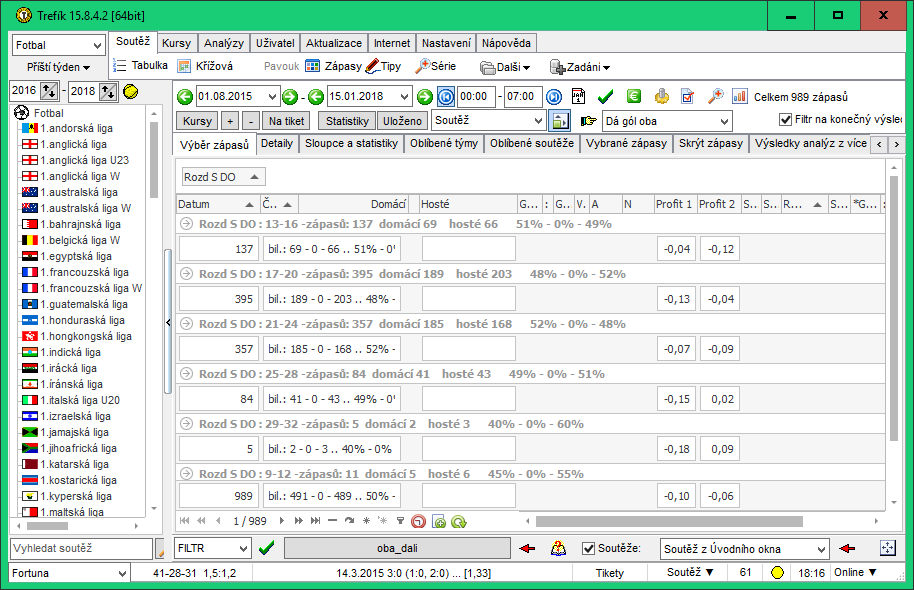Click the calendar page icon in the toolbar
Viewport: 914px width, 590px height.
578,96
